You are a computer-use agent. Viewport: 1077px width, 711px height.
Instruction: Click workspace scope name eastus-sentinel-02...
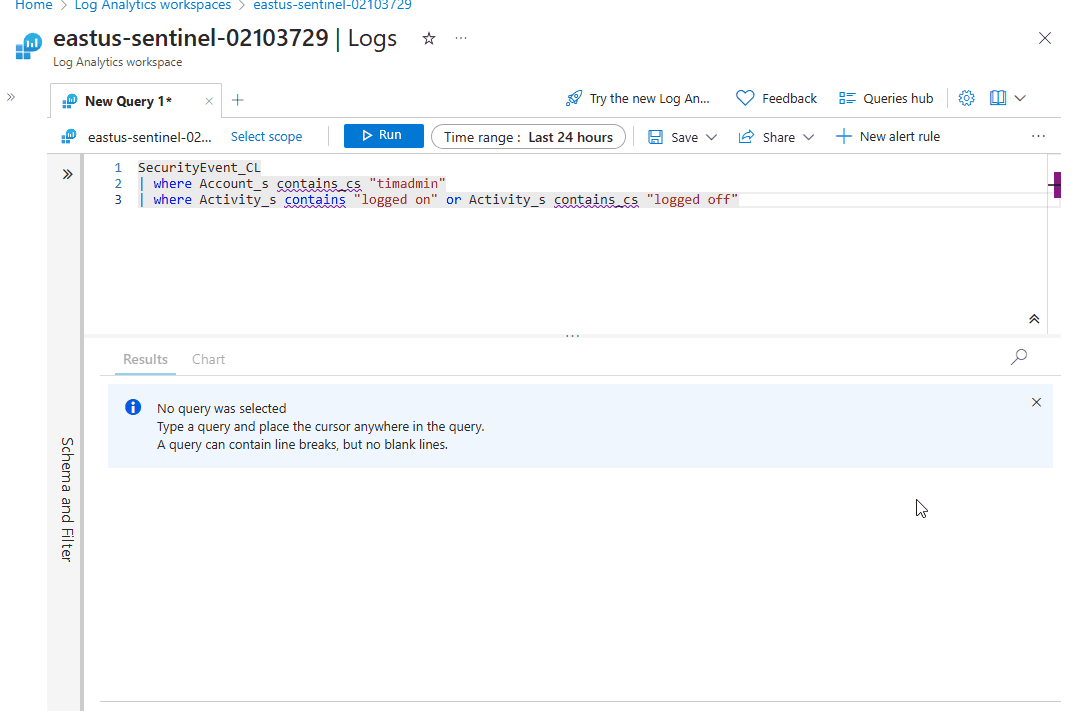tap(150, 137)
